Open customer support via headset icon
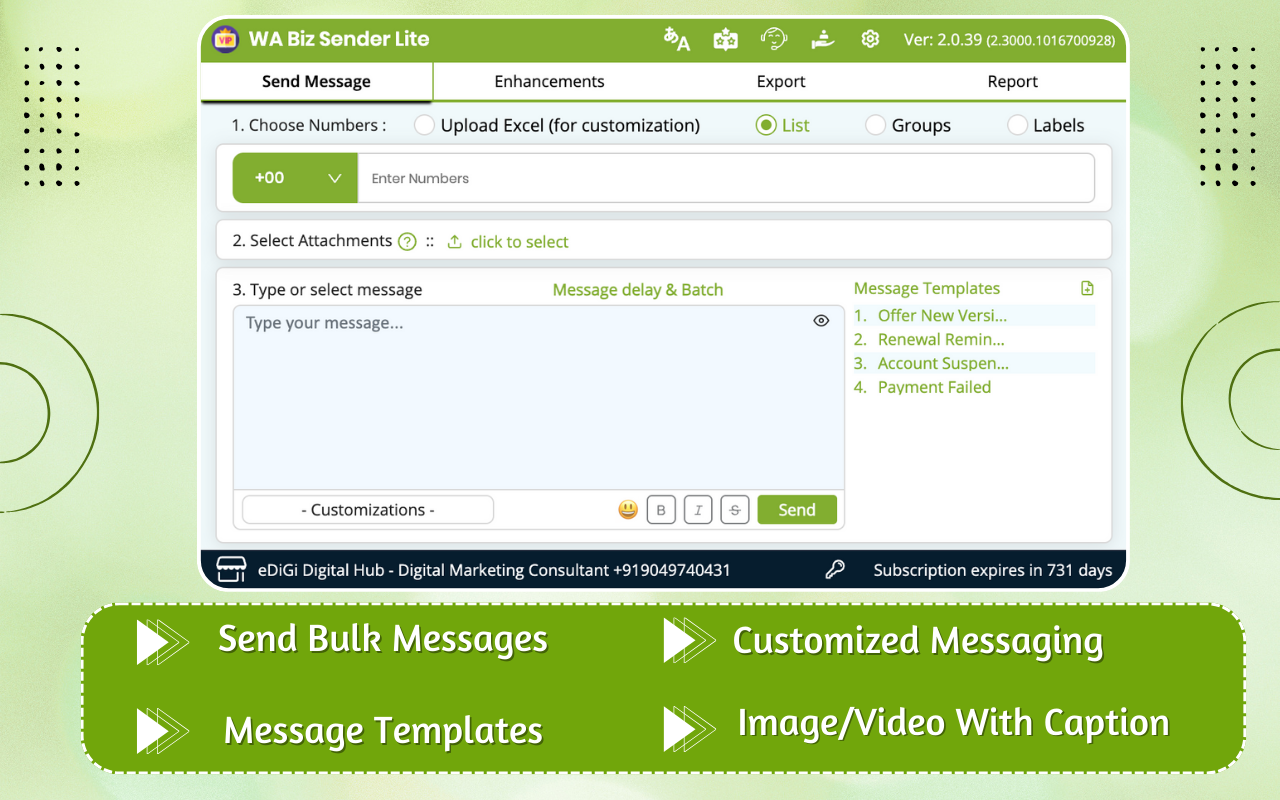This screenshot has height=800, width=1280. point(773,38)
